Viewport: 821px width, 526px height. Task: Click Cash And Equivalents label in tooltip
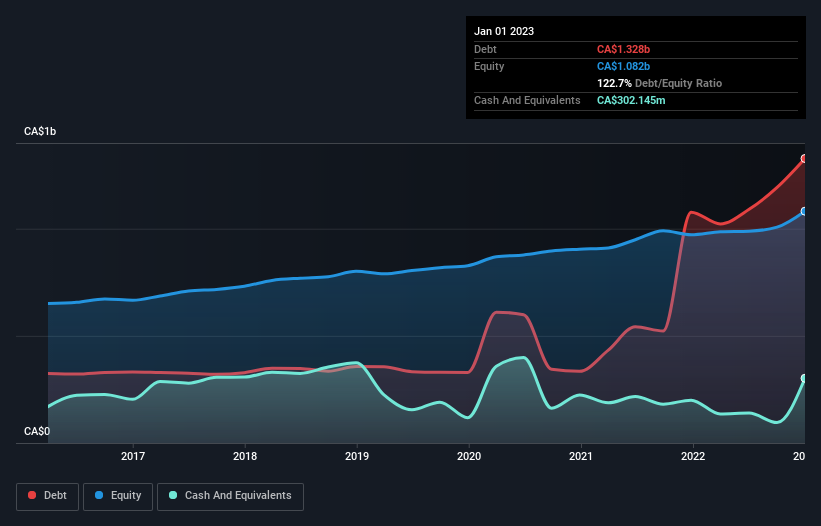(x=527, y=100)
